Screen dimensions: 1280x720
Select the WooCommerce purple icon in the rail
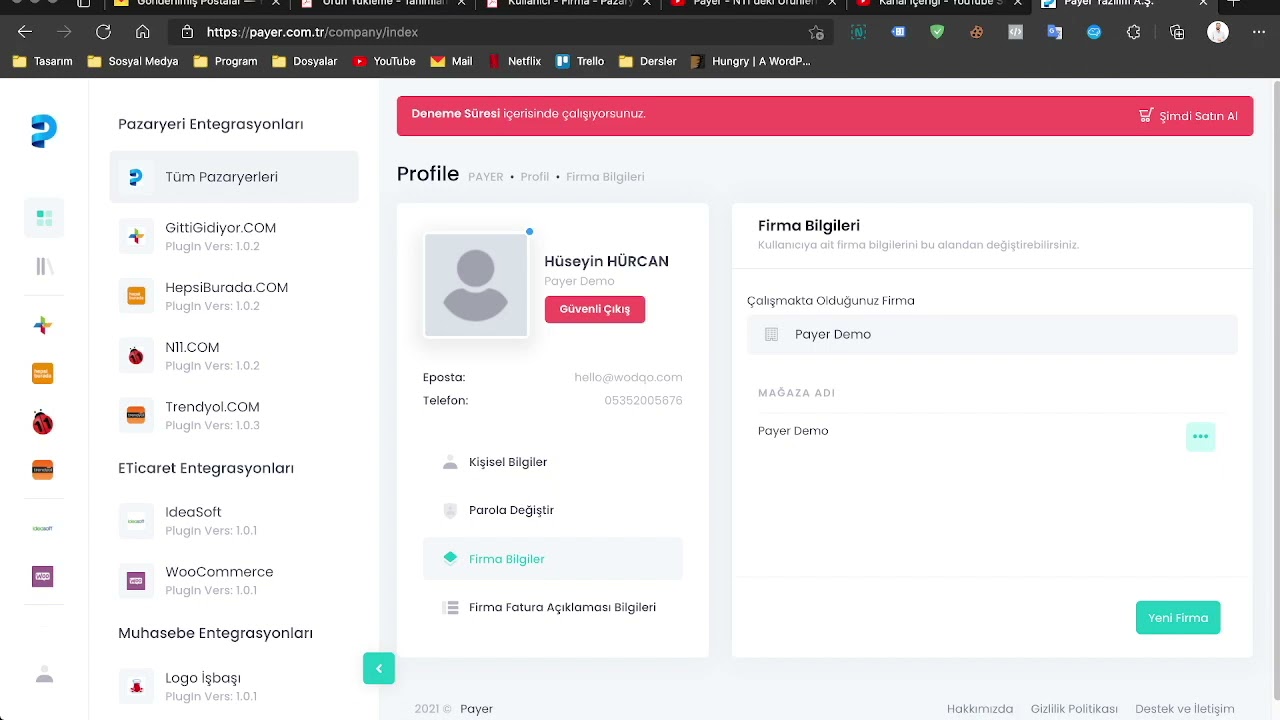[x=43, y=576]
